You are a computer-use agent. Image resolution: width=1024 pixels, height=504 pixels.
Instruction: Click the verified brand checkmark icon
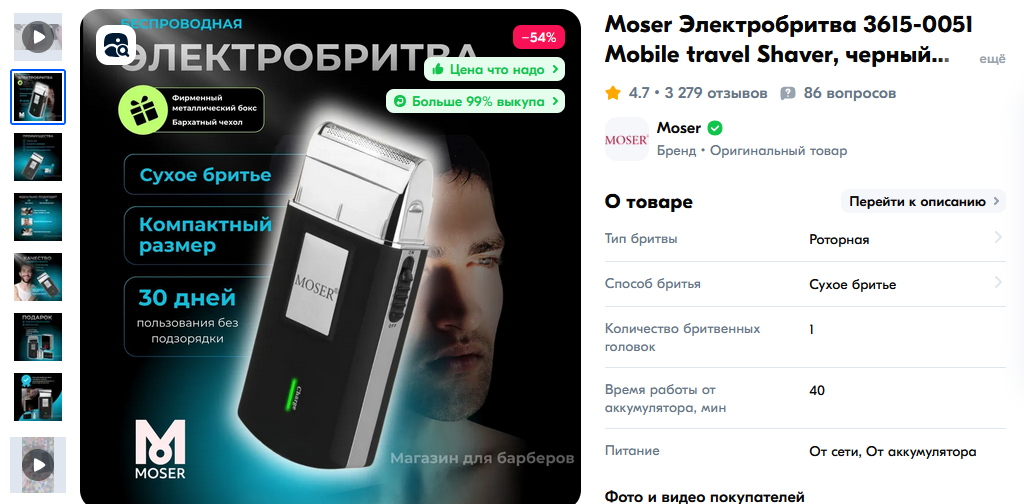714,128
